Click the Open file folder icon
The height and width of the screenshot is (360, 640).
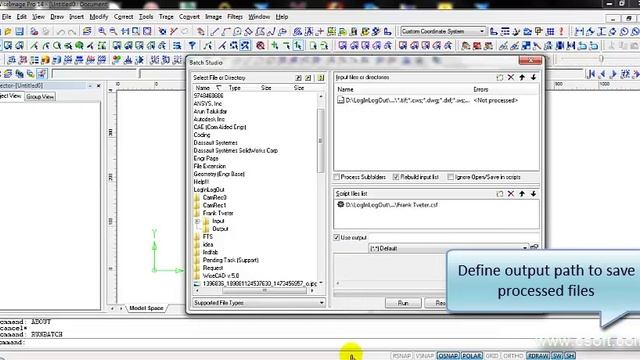tap(8, 31)
